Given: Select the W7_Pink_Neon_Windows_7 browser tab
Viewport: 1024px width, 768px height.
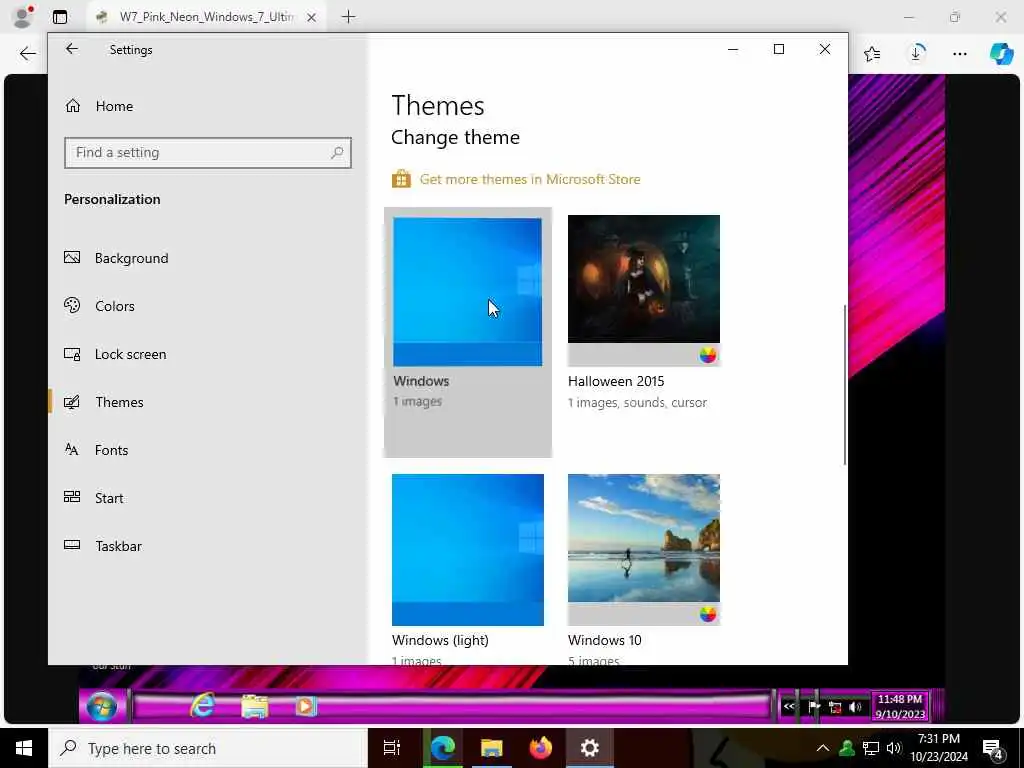Looking at the screenshot, I should [207, 17].
